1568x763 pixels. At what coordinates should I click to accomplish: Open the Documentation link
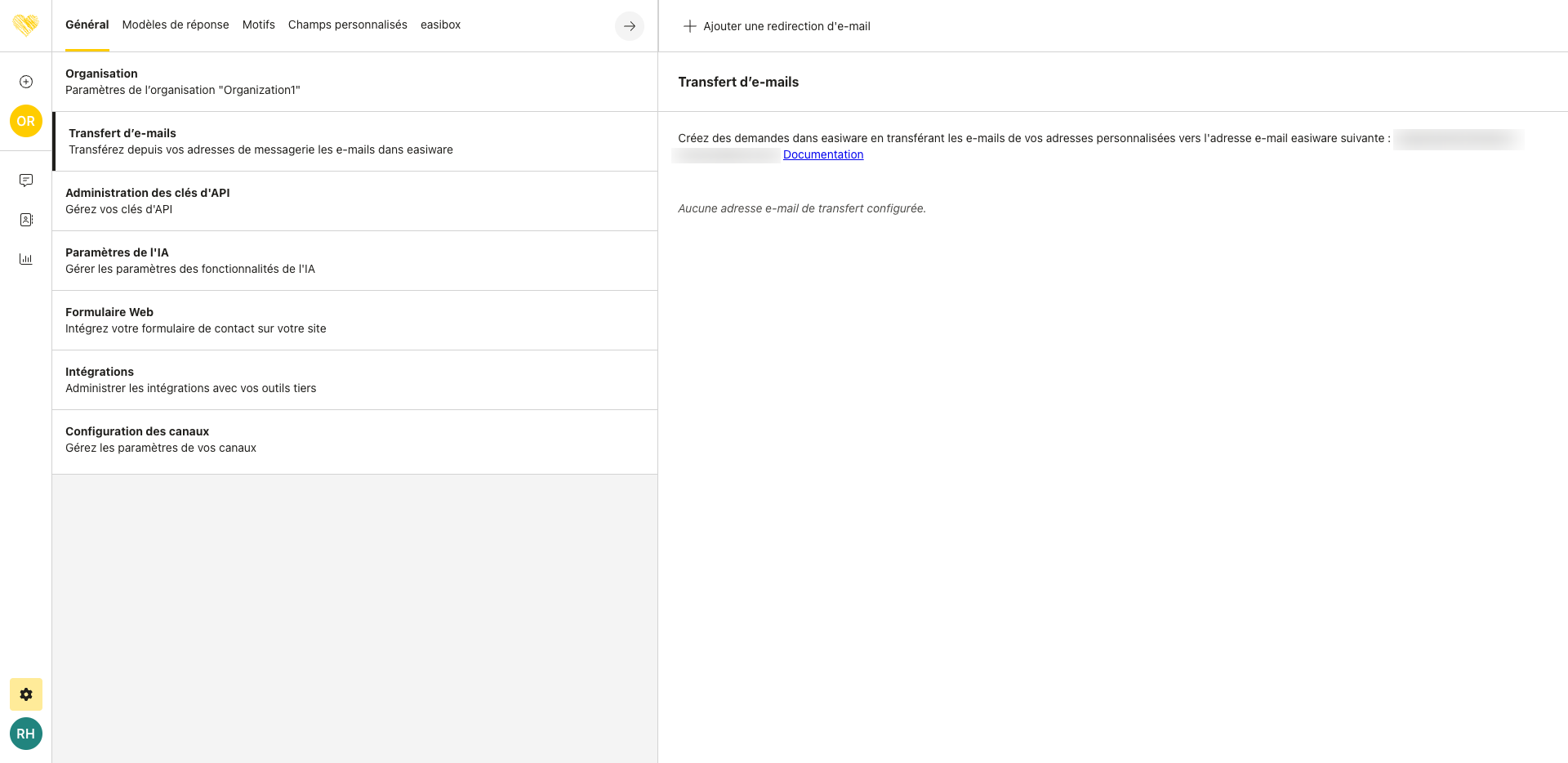click(822, 154)
